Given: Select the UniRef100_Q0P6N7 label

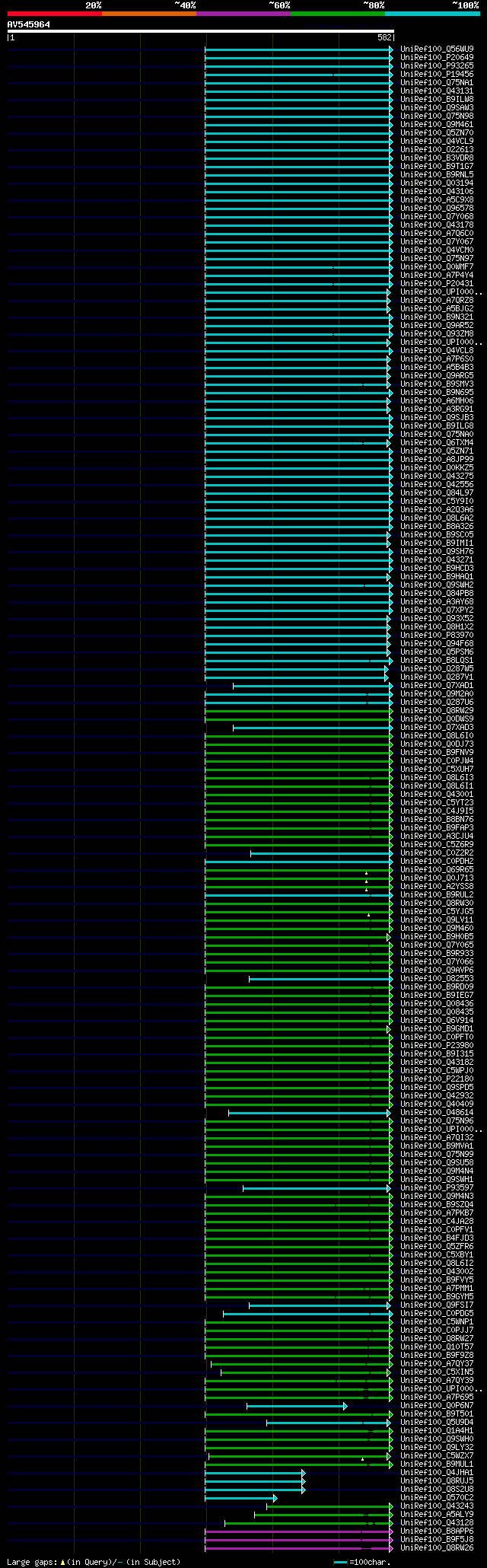Looking at the screenshot, I should pos(437,1405).
